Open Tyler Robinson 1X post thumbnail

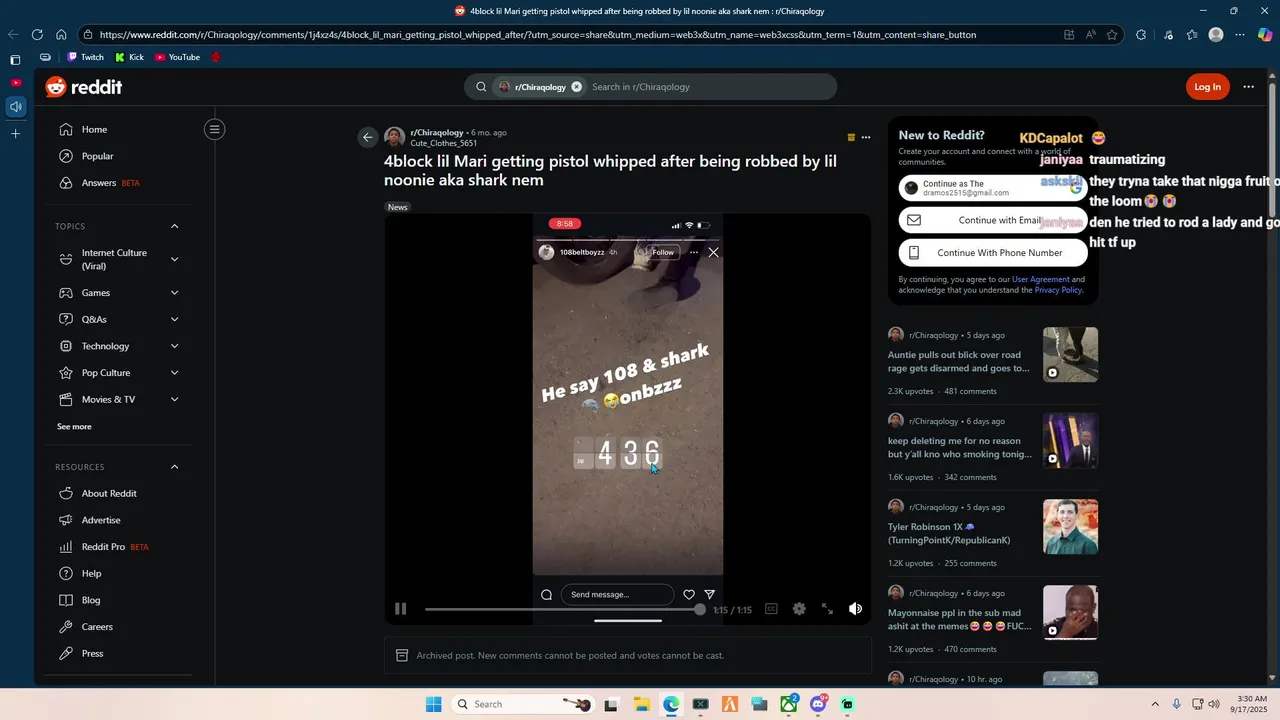[1070, 527]
